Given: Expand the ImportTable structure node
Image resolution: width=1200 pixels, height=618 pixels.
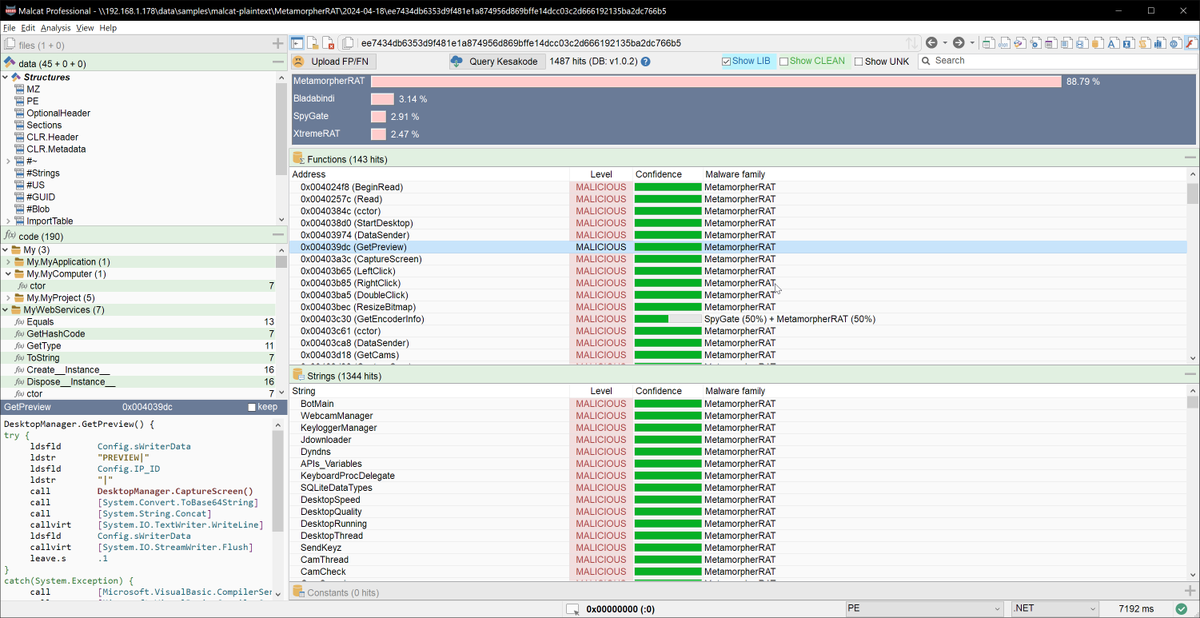Looking at the screenshot, I should pos(8,221).
